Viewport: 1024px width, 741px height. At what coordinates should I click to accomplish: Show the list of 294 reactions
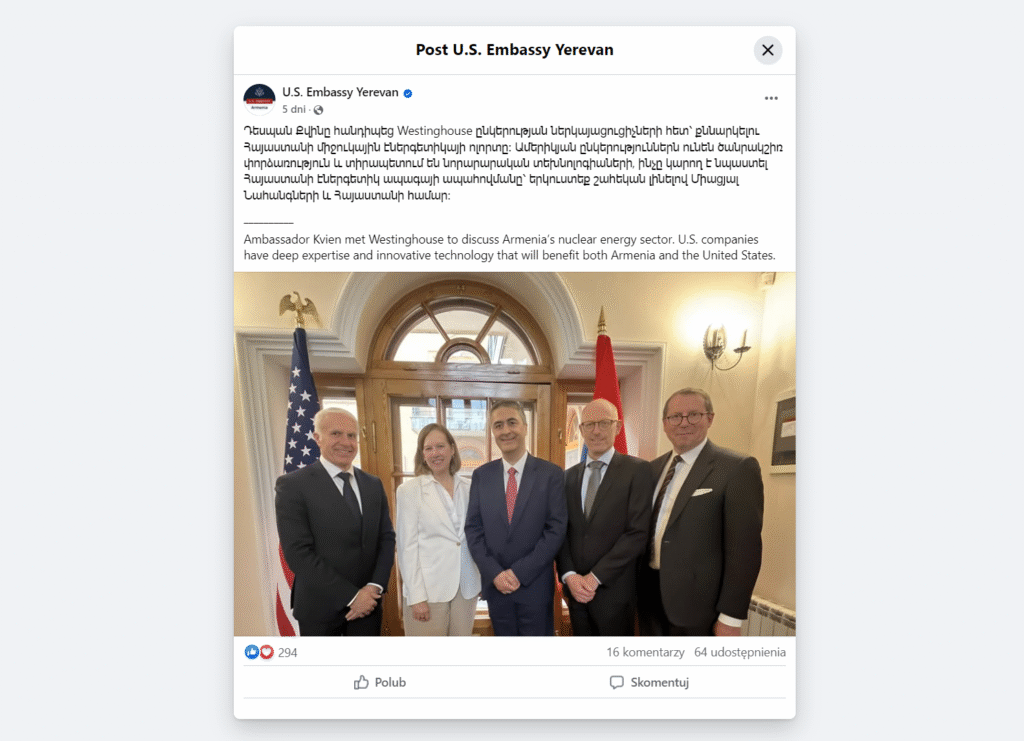click(x=287, y=652)
